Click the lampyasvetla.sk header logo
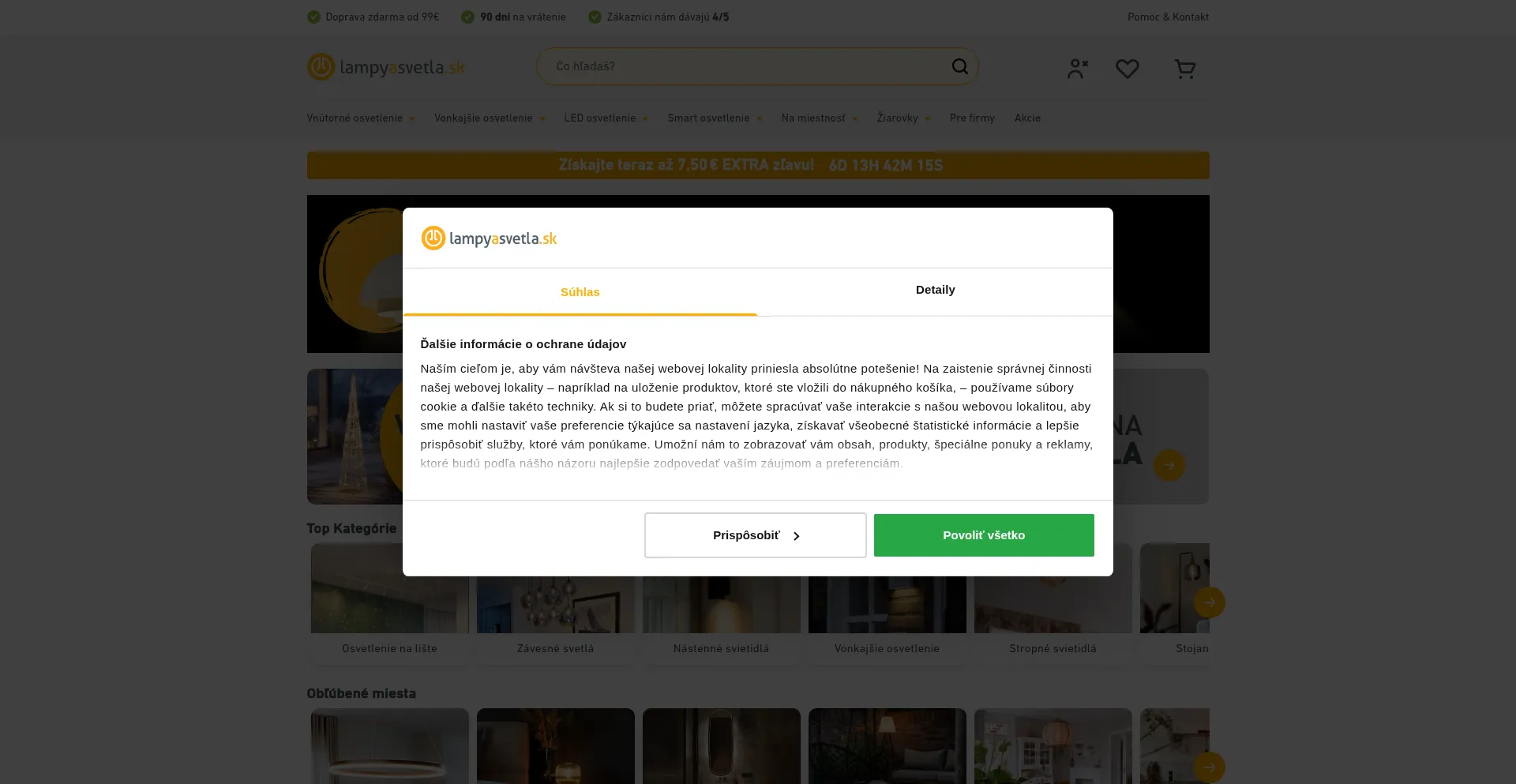The image size is (1516, 784). tap(385, 67)
